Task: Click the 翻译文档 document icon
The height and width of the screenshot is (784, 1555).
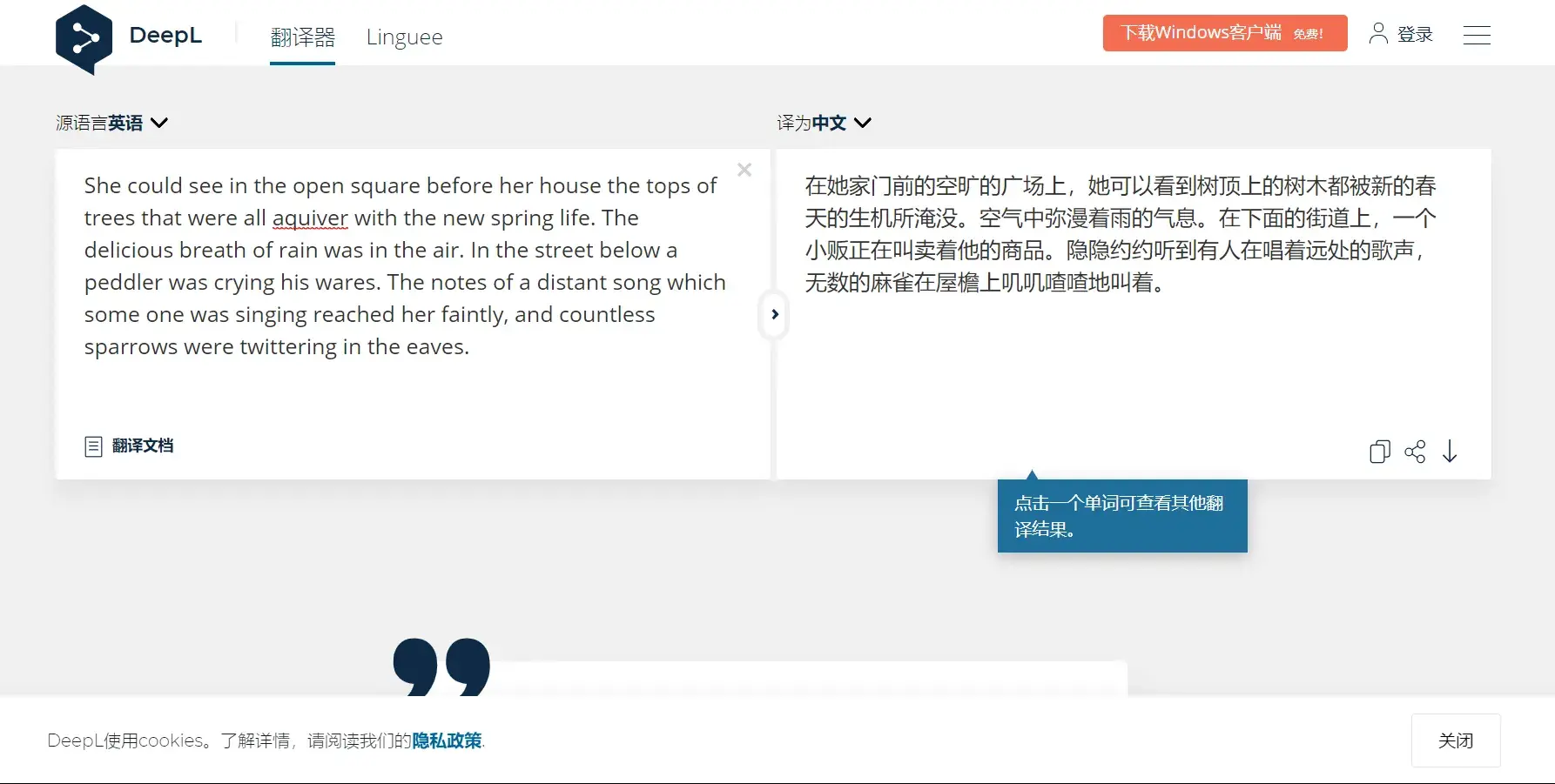Action: click(x=93, y=446)
